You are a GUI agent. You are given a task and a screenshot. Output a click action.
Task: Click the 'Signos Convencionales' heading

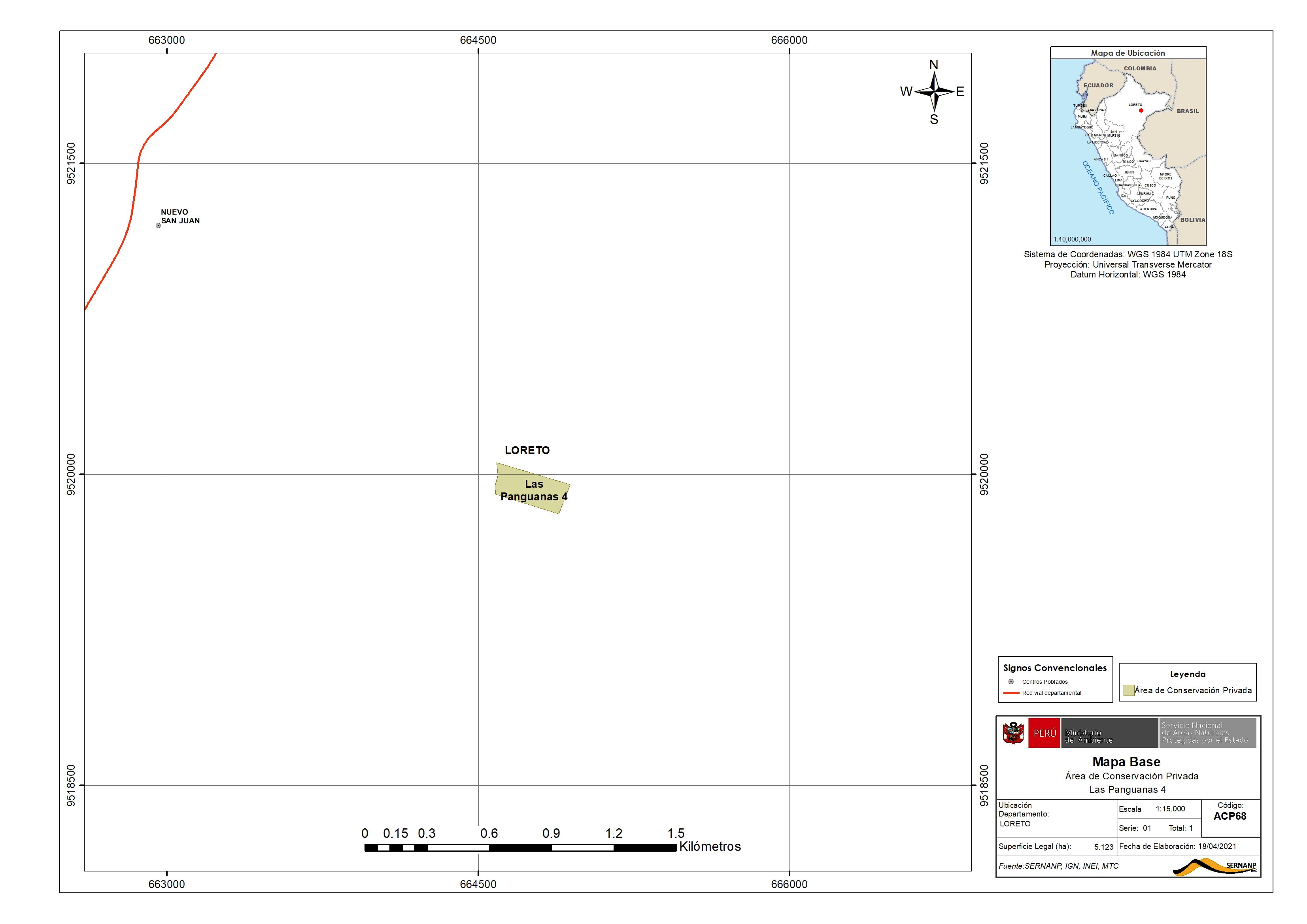(1055, 668)
